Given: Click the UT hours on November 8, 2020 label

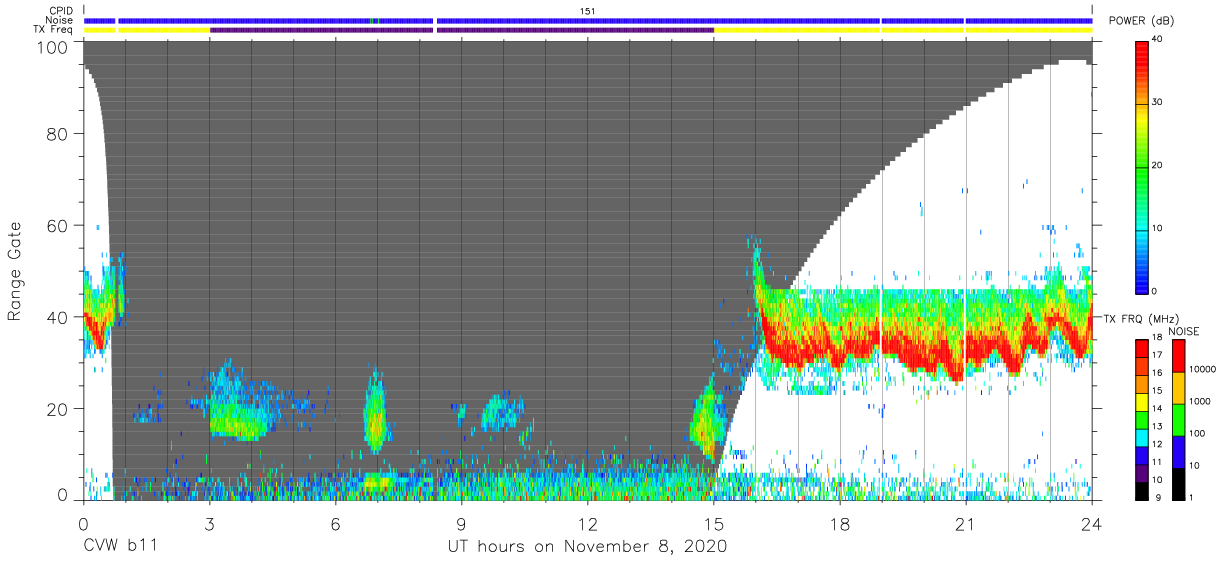Looking at the screenshot, I should pos(587,547).
